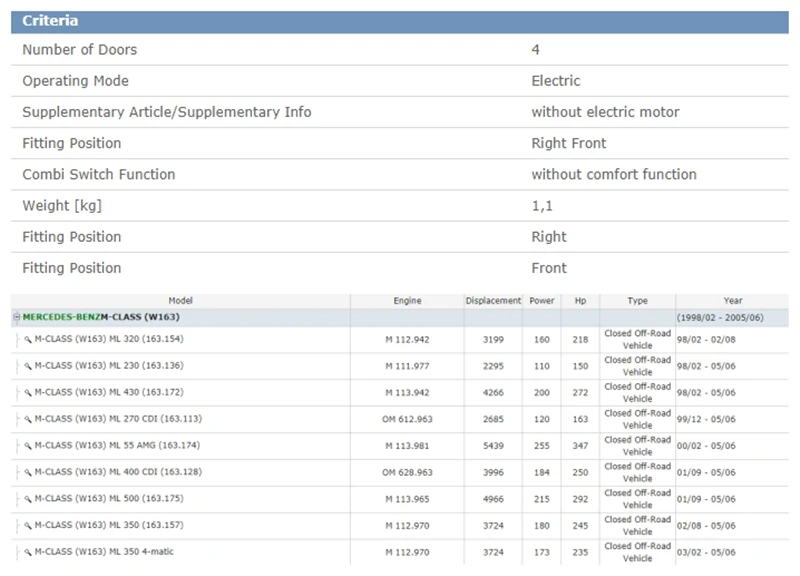Click magnifier icon for ML 400 CDI (163.128)
The image size is (800, 576).
click(28, 472)
